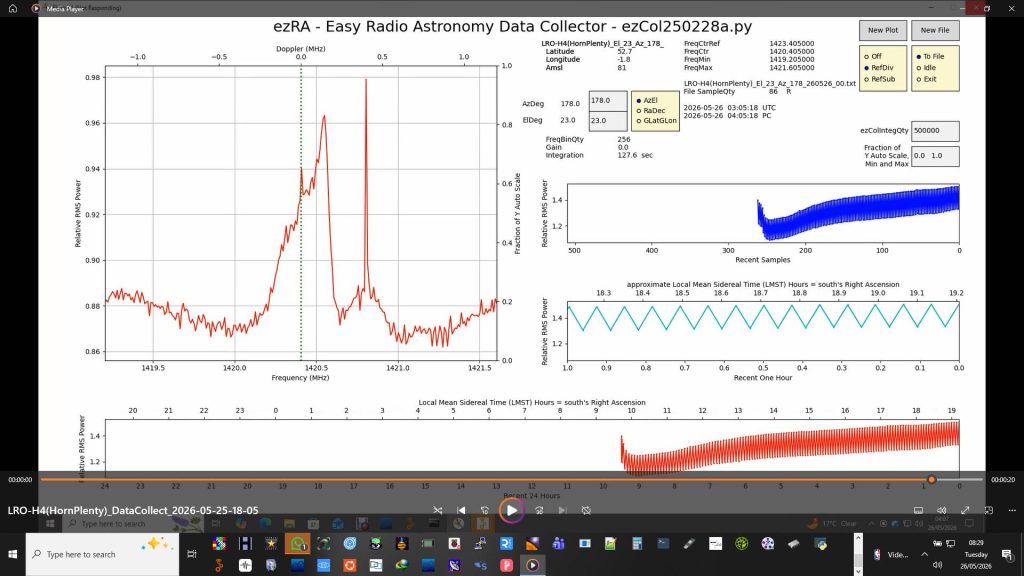This screenshot has height=576, width=1024.
Task: Play the video in Media Player
Action: (511, 510)
